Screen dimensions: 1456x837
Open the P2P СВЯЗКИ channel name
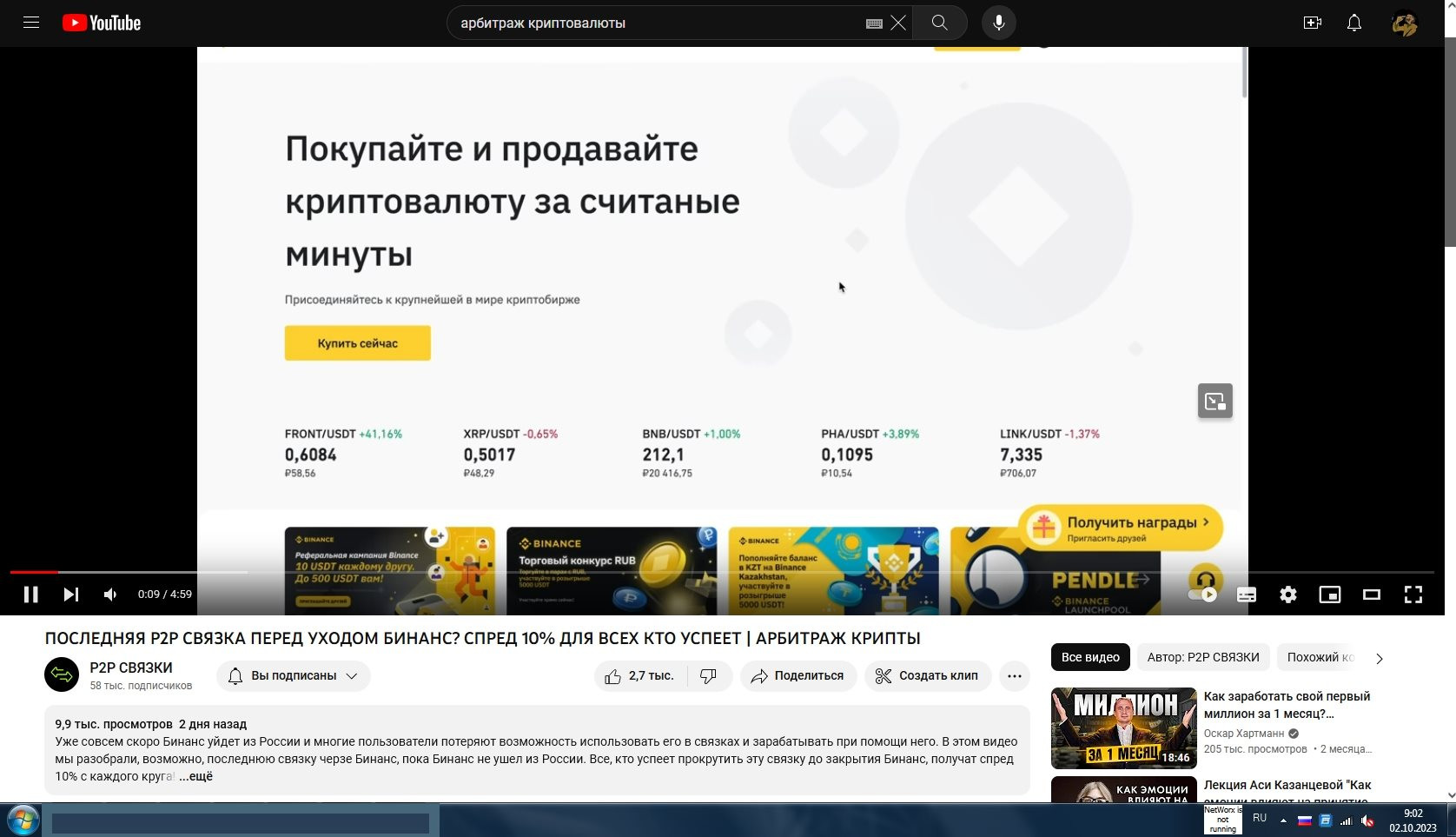pyautogui.click(x=131, y=668)
